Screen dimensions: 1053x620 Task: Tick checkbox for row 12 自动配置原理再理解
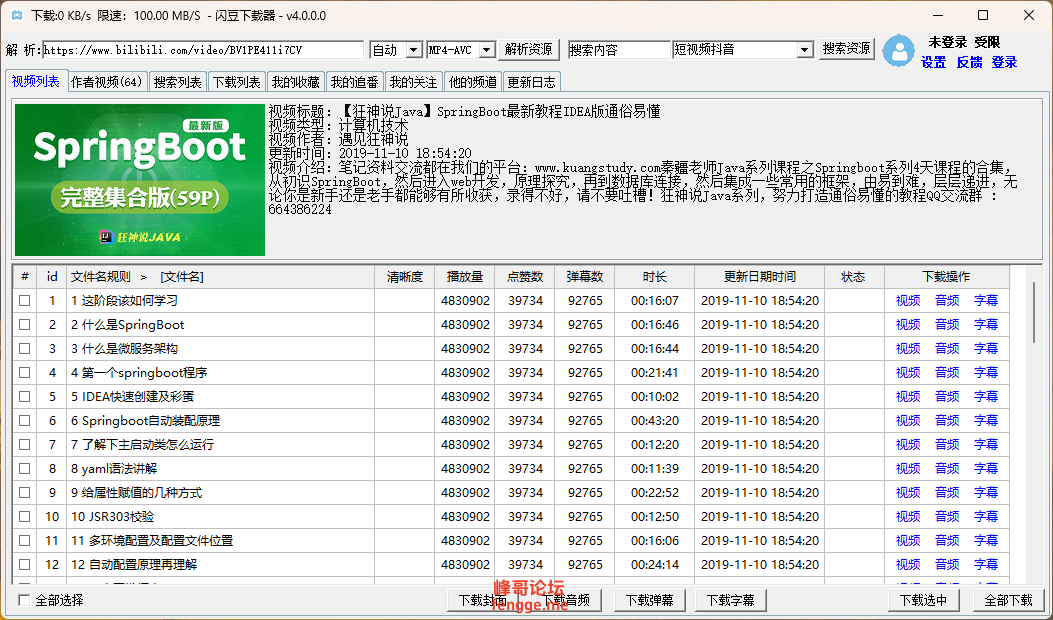coord(25,565)
